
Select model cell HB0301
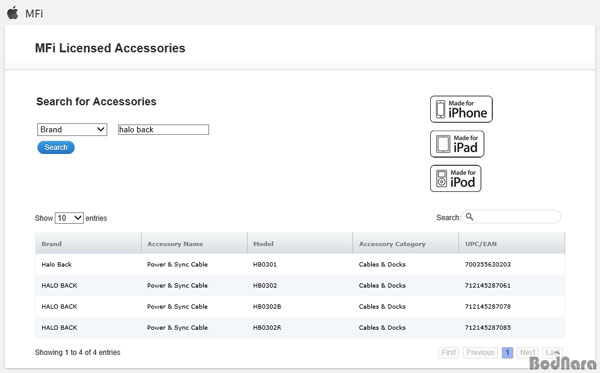[x=265, y=264]
